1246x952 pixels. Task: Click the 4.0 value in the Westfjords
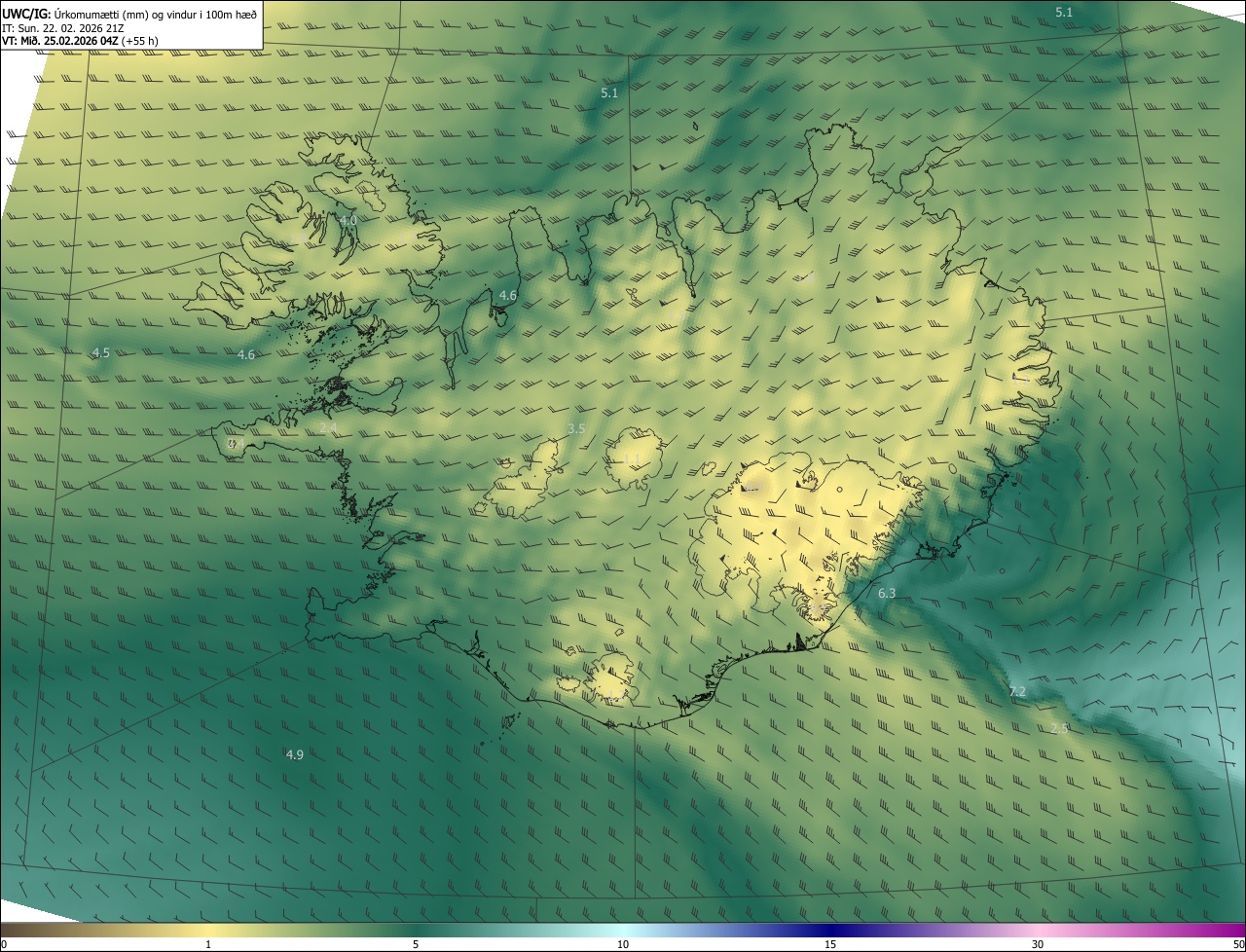tap(348, 221)
